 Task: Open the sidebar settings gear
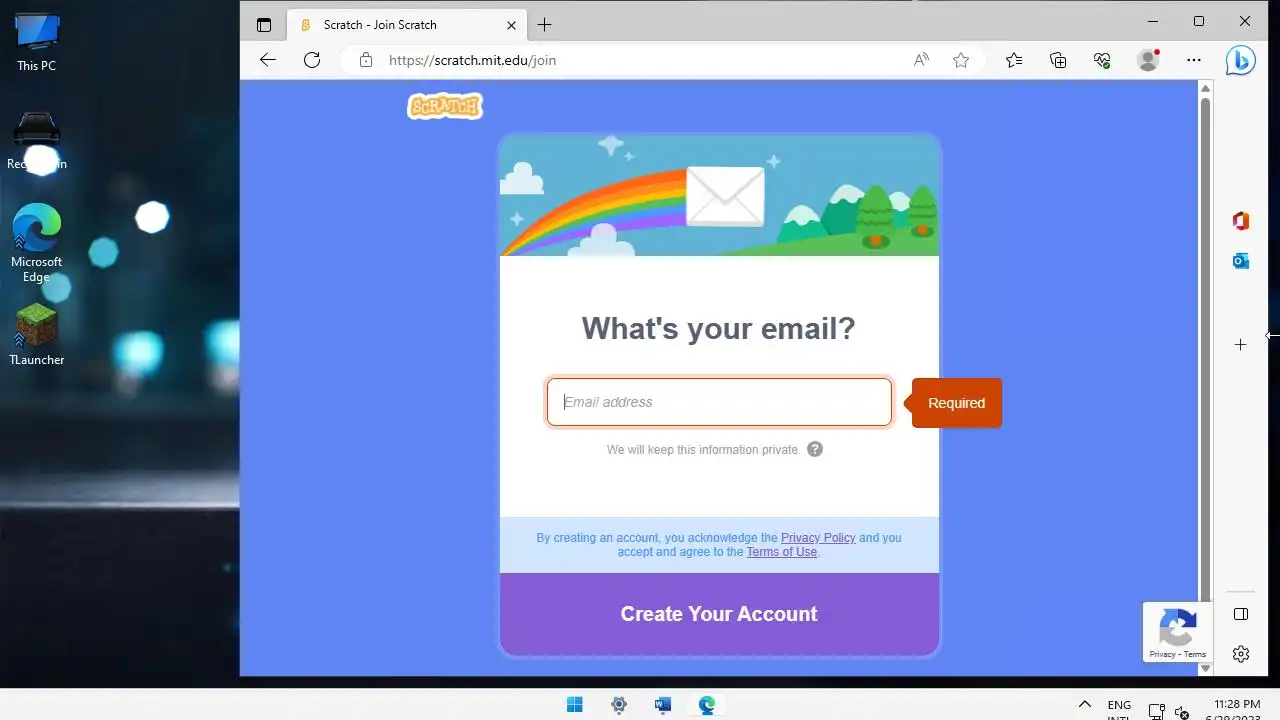coord(1241,654)
